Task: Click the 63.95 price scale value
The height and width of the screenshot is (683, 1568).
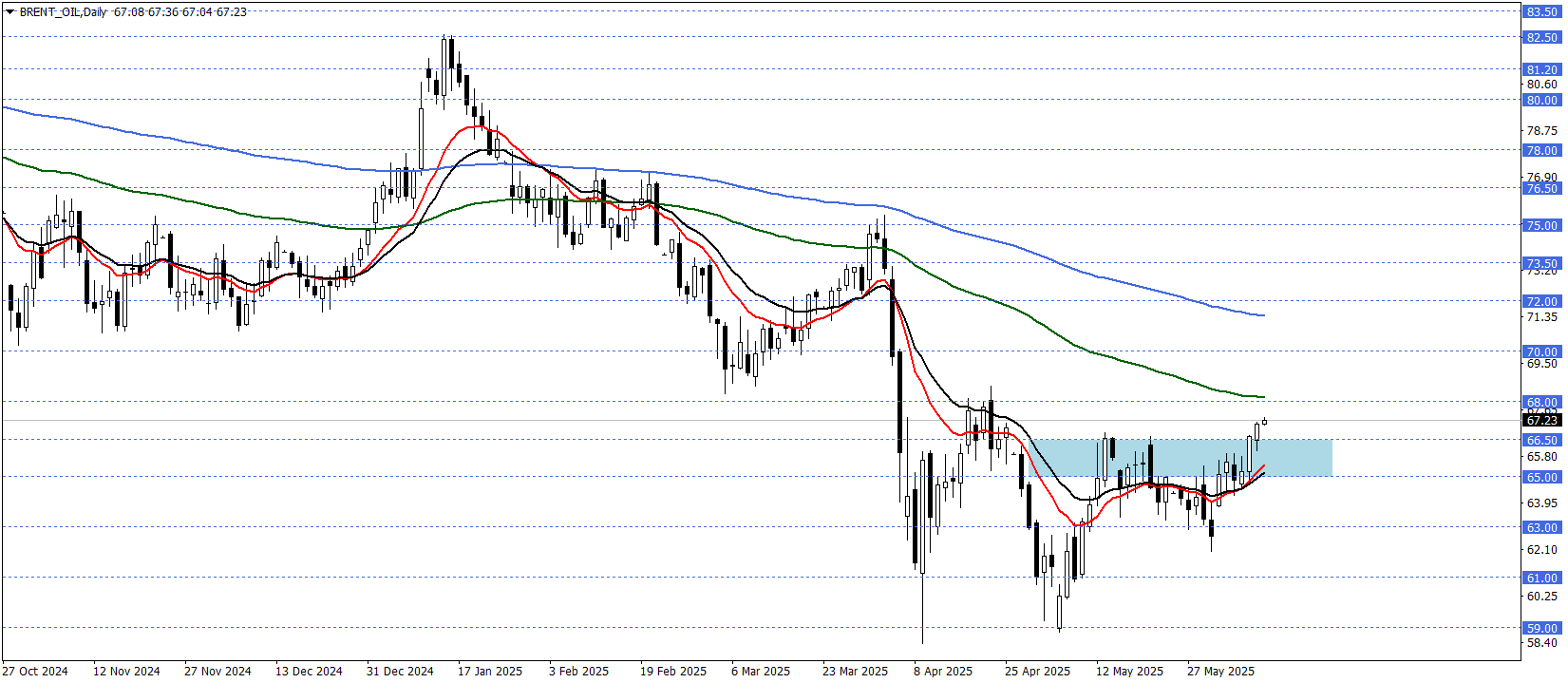Action: click(x=1542, y=503)
